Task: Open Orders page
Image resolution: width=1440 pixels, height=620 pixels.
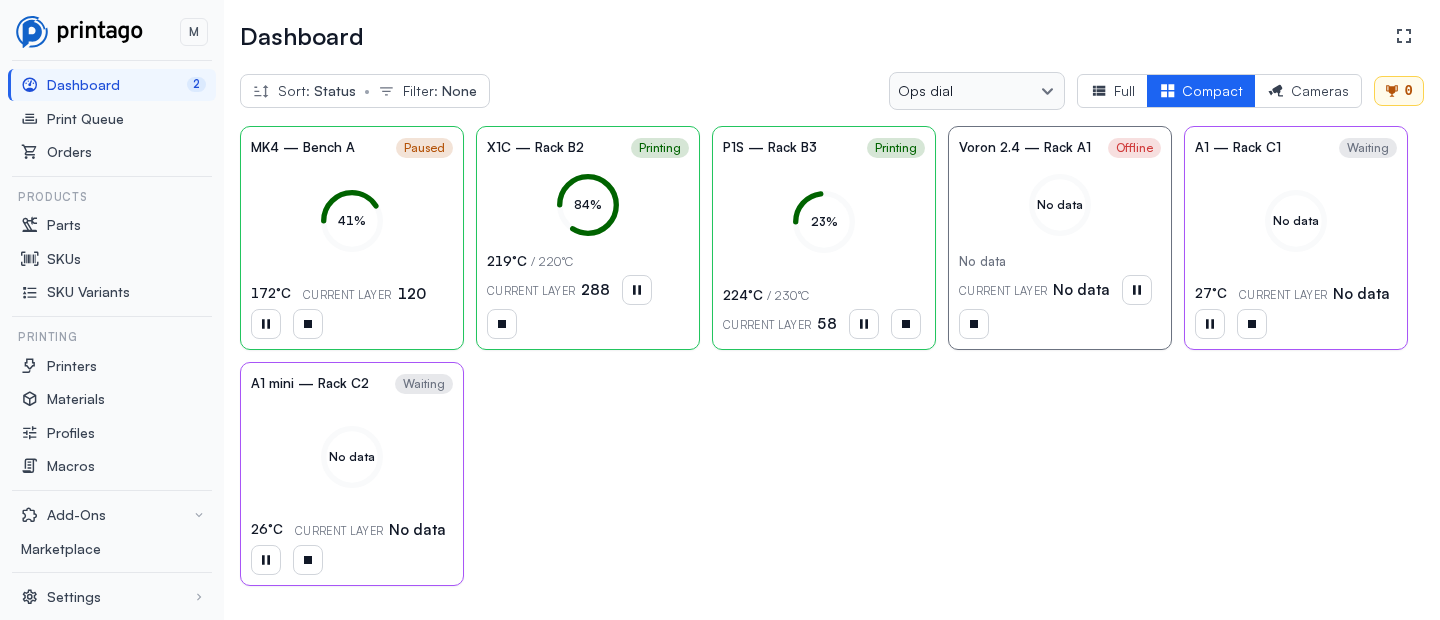Action: pos(112,152)
